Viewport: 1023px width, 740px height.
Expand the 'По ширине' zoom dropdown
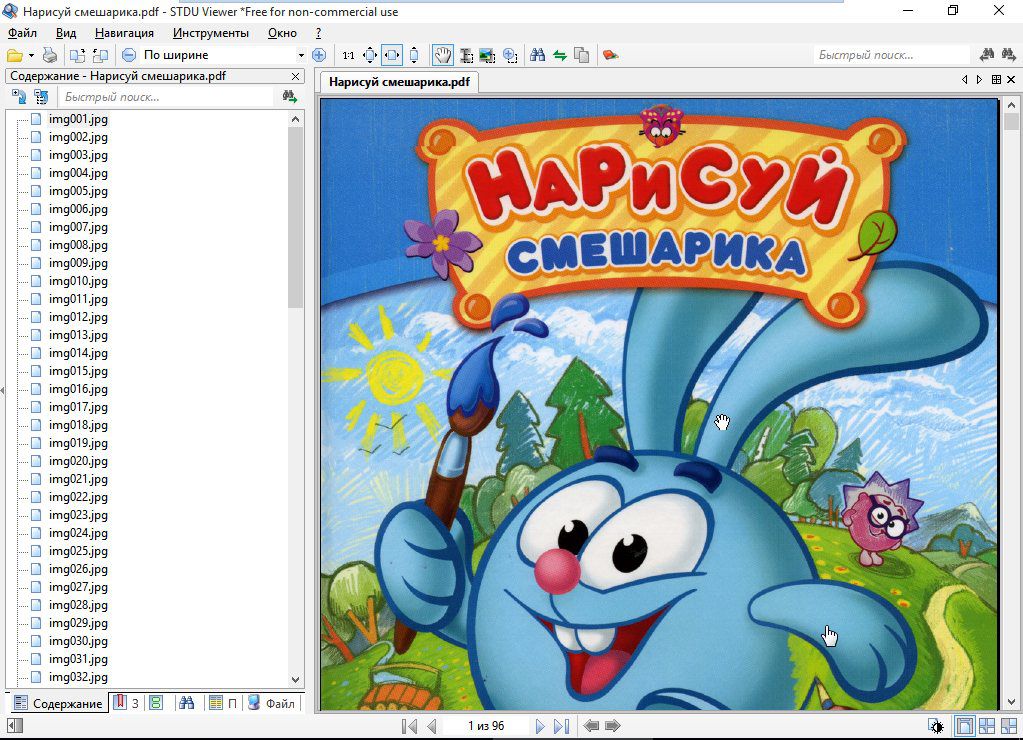(x=301, y=55)
